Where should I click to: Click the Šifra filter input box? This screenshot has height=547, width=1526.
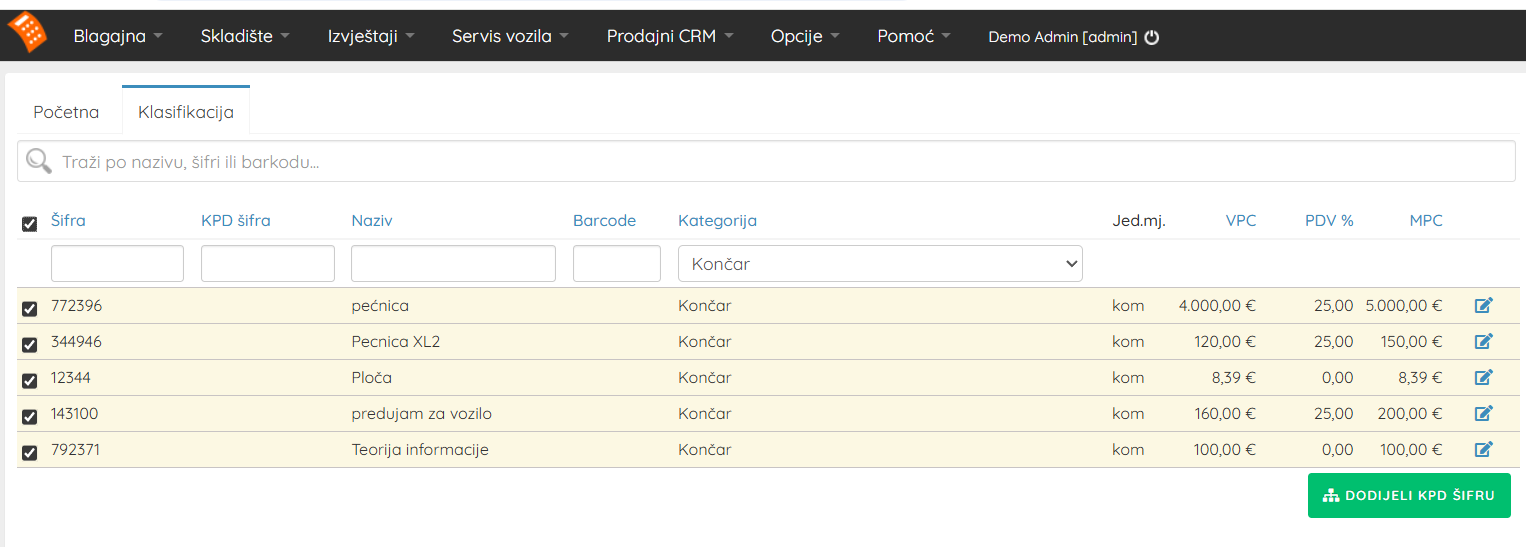pos(117,264)
